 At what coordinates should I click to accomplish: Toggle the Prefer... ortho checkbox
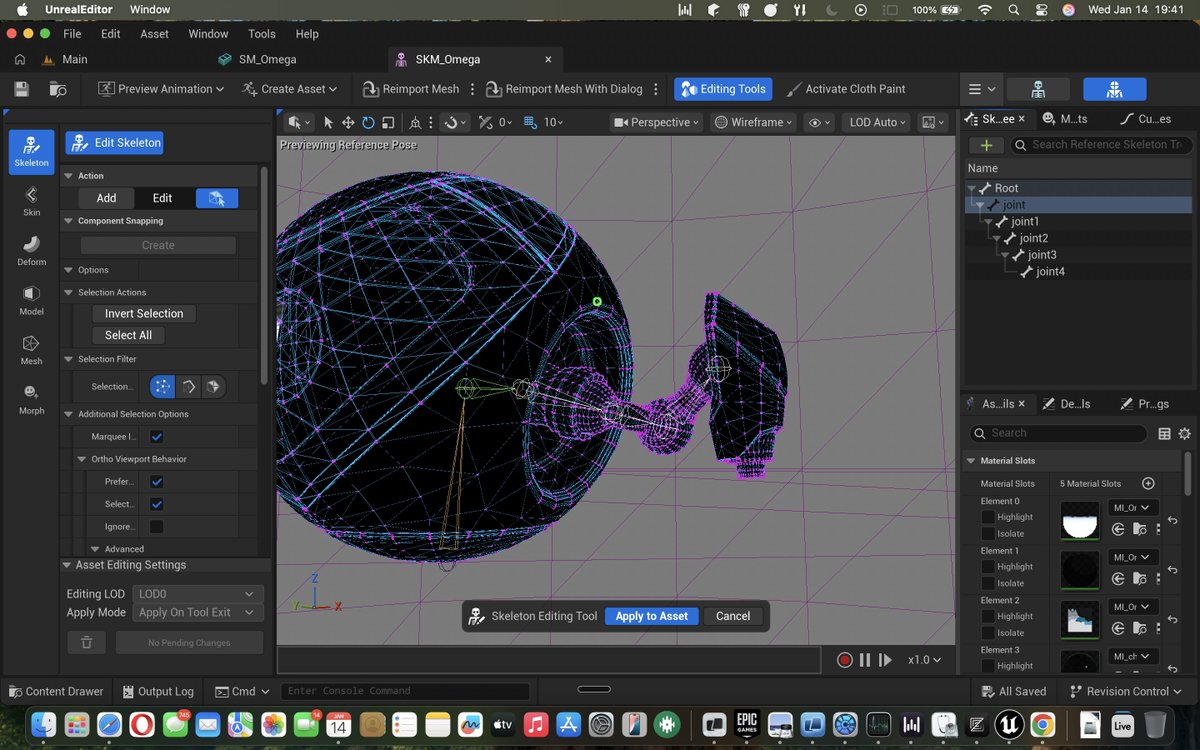coord(157,481)
